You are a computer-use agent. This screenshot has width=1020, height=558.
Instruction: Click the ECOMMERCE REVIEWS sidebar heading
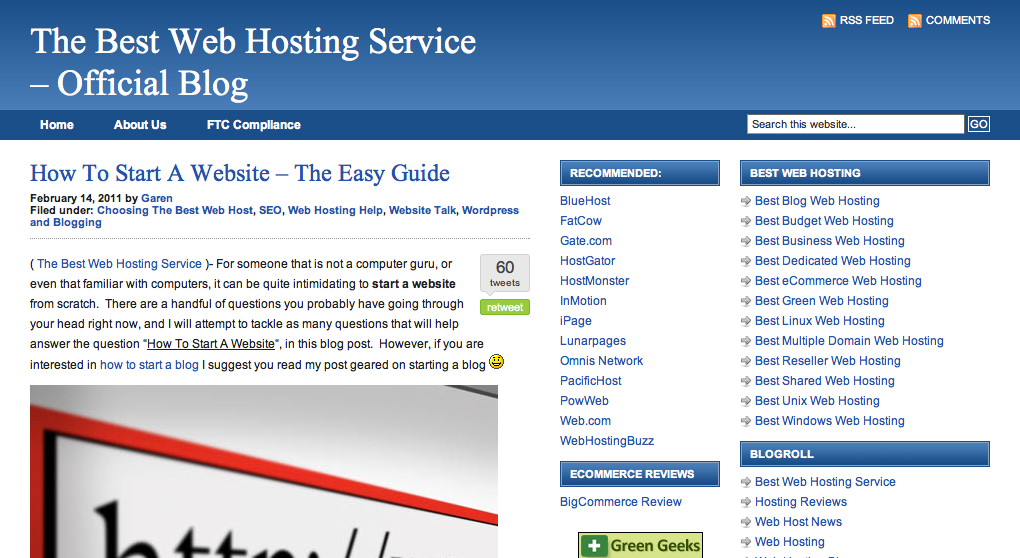point(639,474)
